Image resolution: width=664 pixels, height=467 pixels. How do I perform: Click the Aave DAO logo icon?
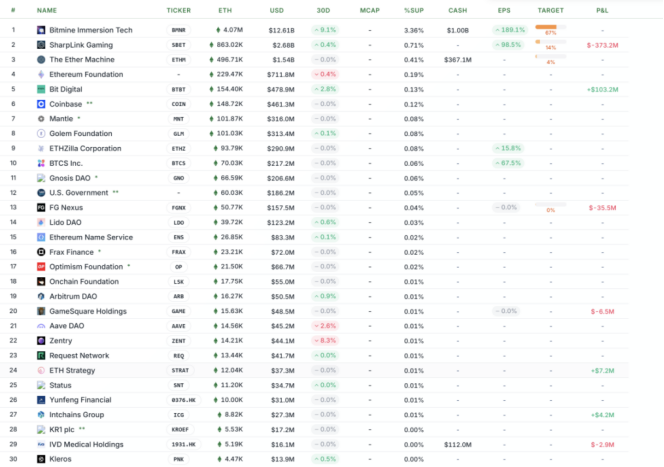(x=40, y=325)
